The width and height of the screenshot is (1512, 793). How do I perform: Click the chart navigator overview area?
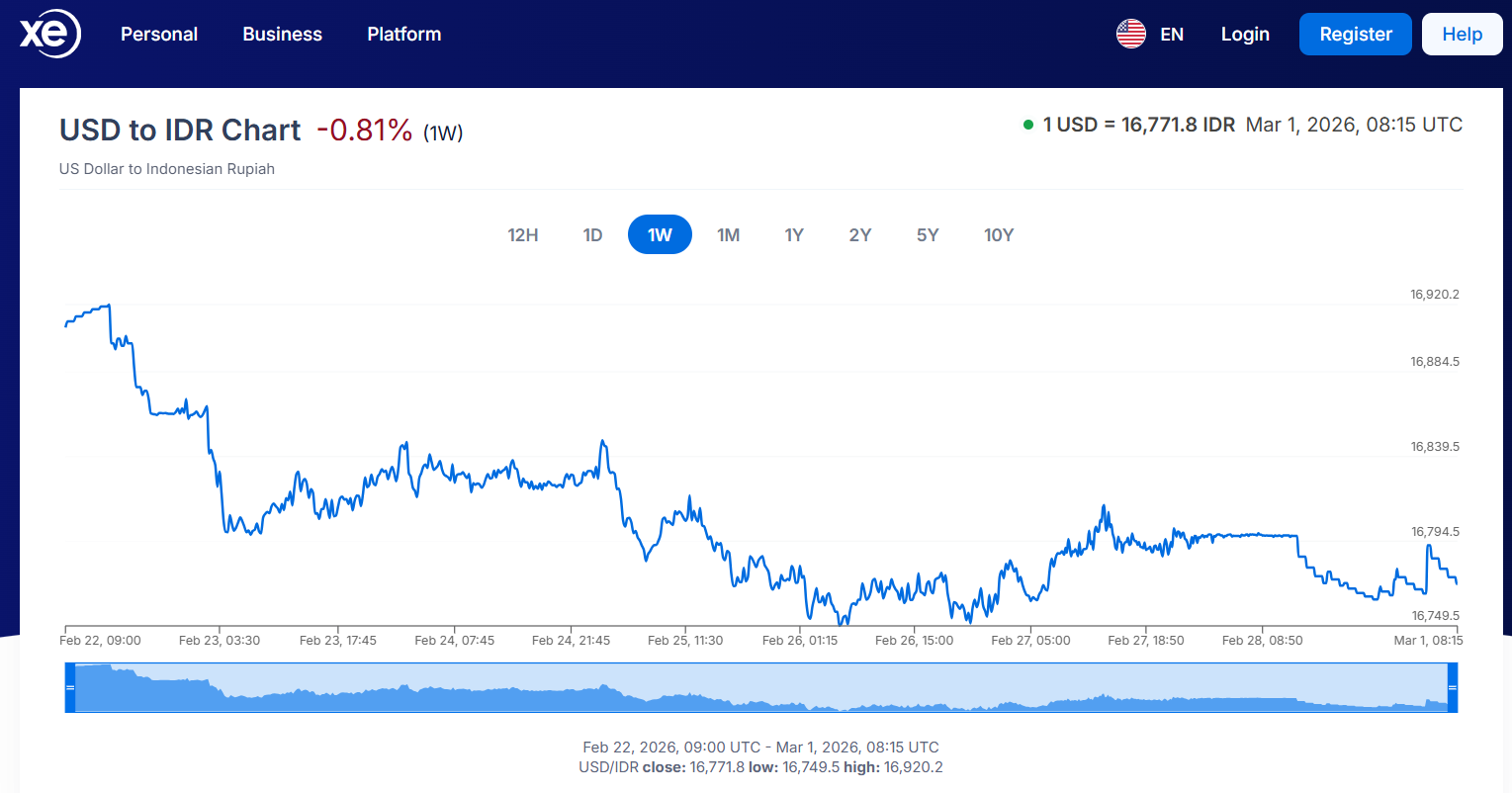point(761,687)
